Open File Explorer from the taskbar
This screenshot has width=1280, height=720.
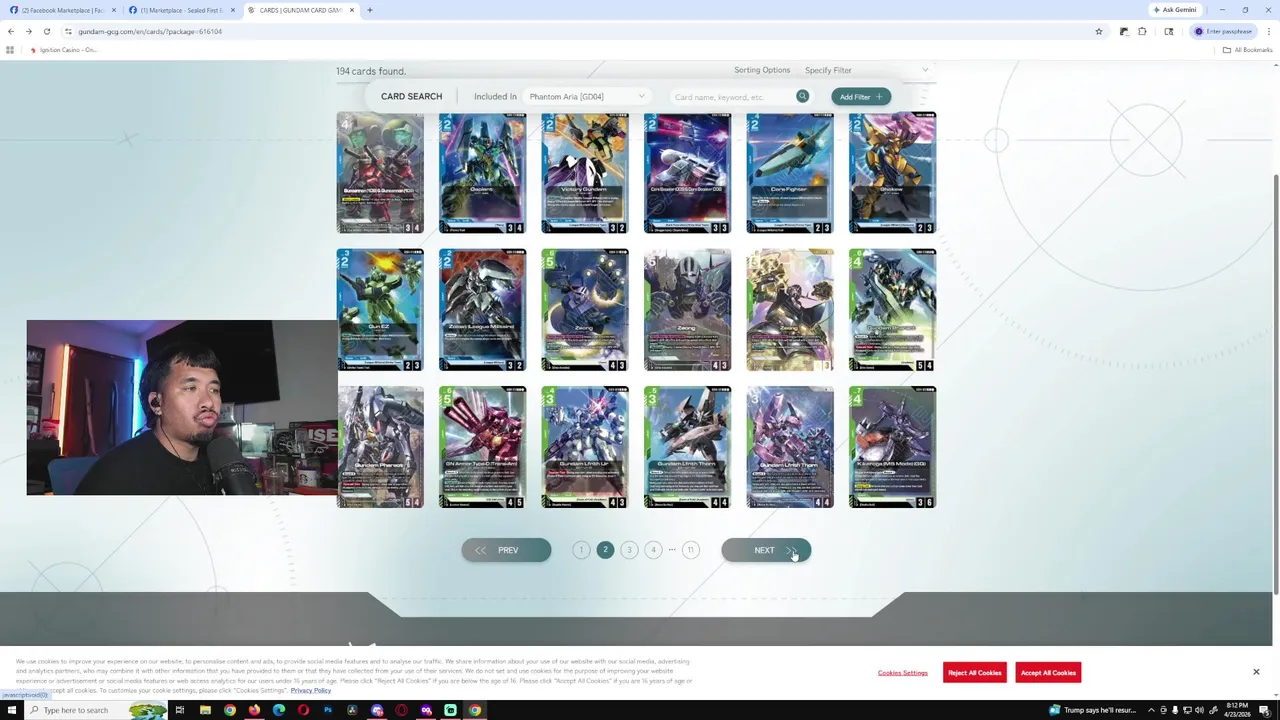click(205, 710)
